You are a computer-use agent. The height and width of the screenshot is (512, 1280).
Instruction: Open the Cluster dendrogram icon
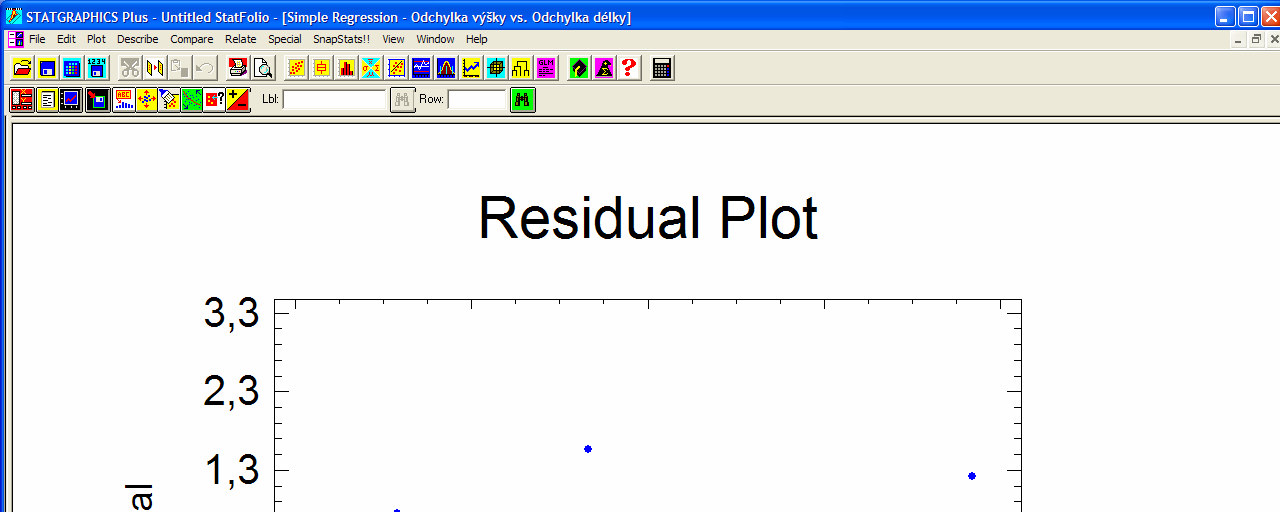[x=521, y=68]
